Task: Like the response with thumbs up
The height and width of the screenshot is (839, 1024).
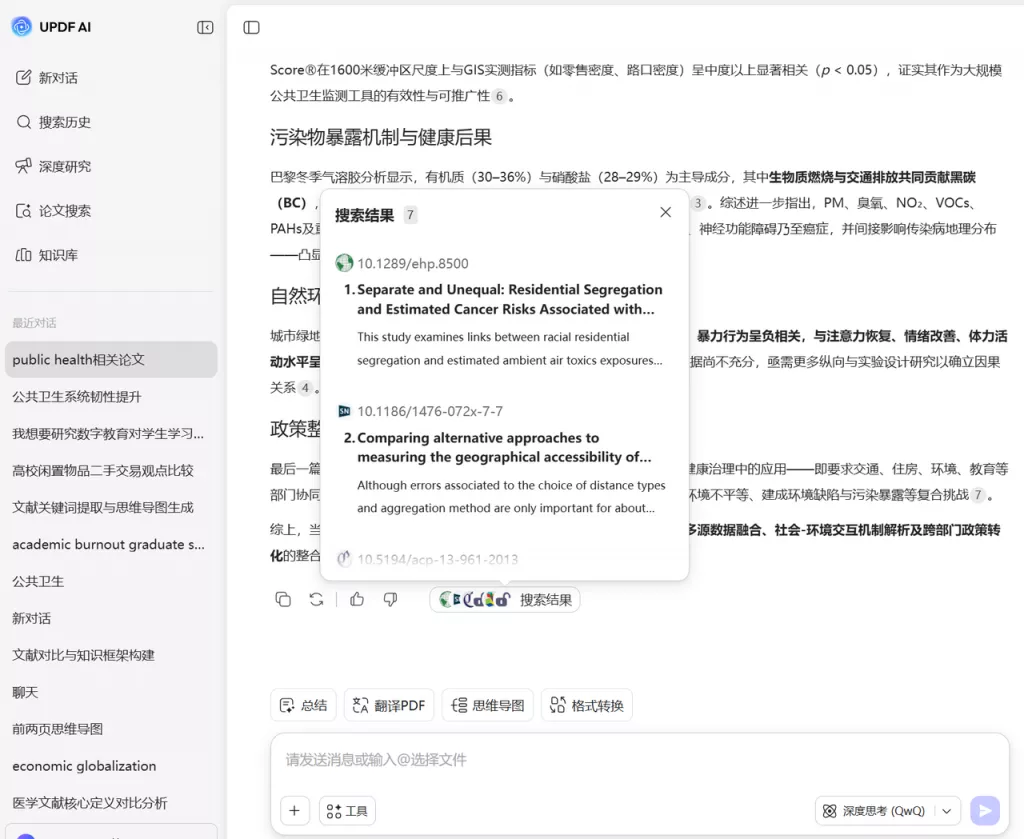Action: pos(357,599)
